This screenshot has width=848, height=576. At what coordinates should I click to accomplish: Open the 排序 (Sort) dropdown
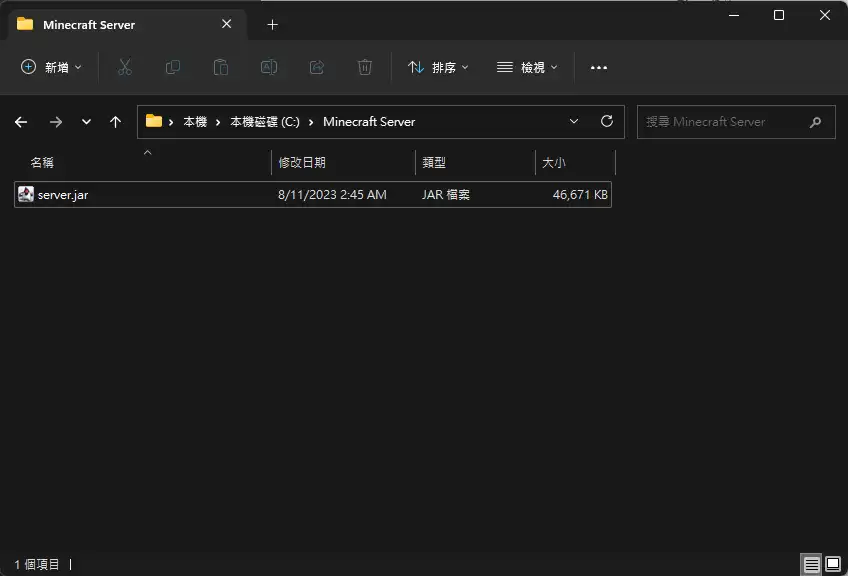point(438,67)
